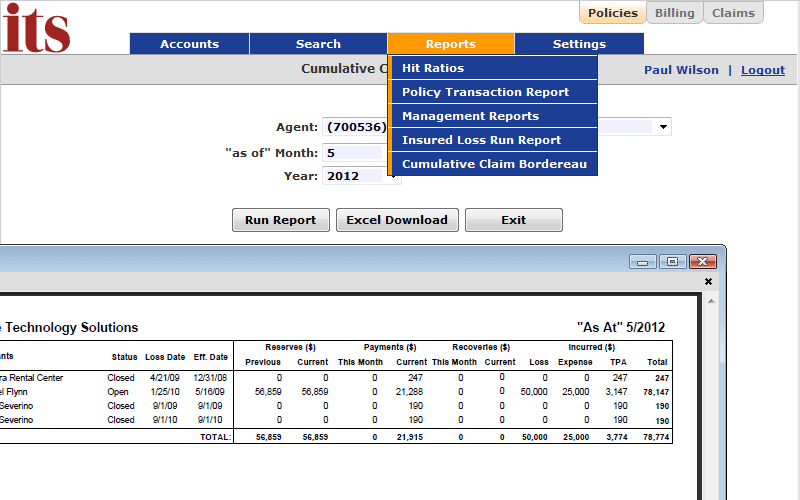Click the Exit button
800x500 pixels.
pyautogui.click(x=514, y=220)
